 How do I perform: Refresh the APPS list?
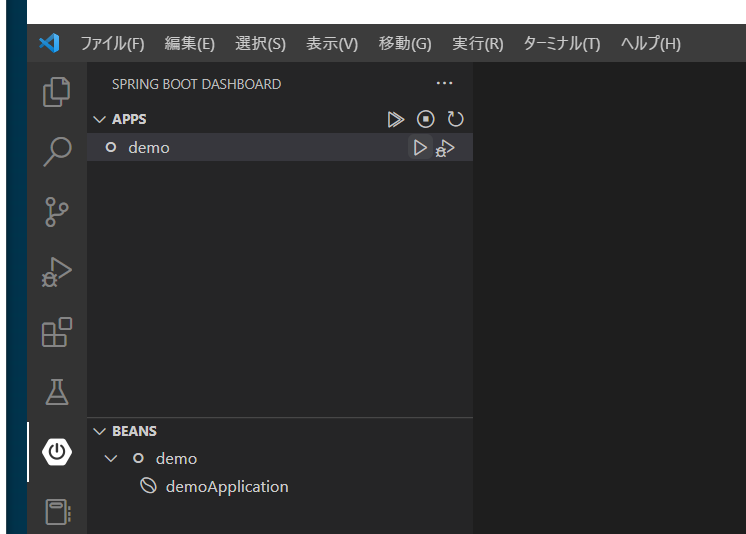(x=456, y=119)
